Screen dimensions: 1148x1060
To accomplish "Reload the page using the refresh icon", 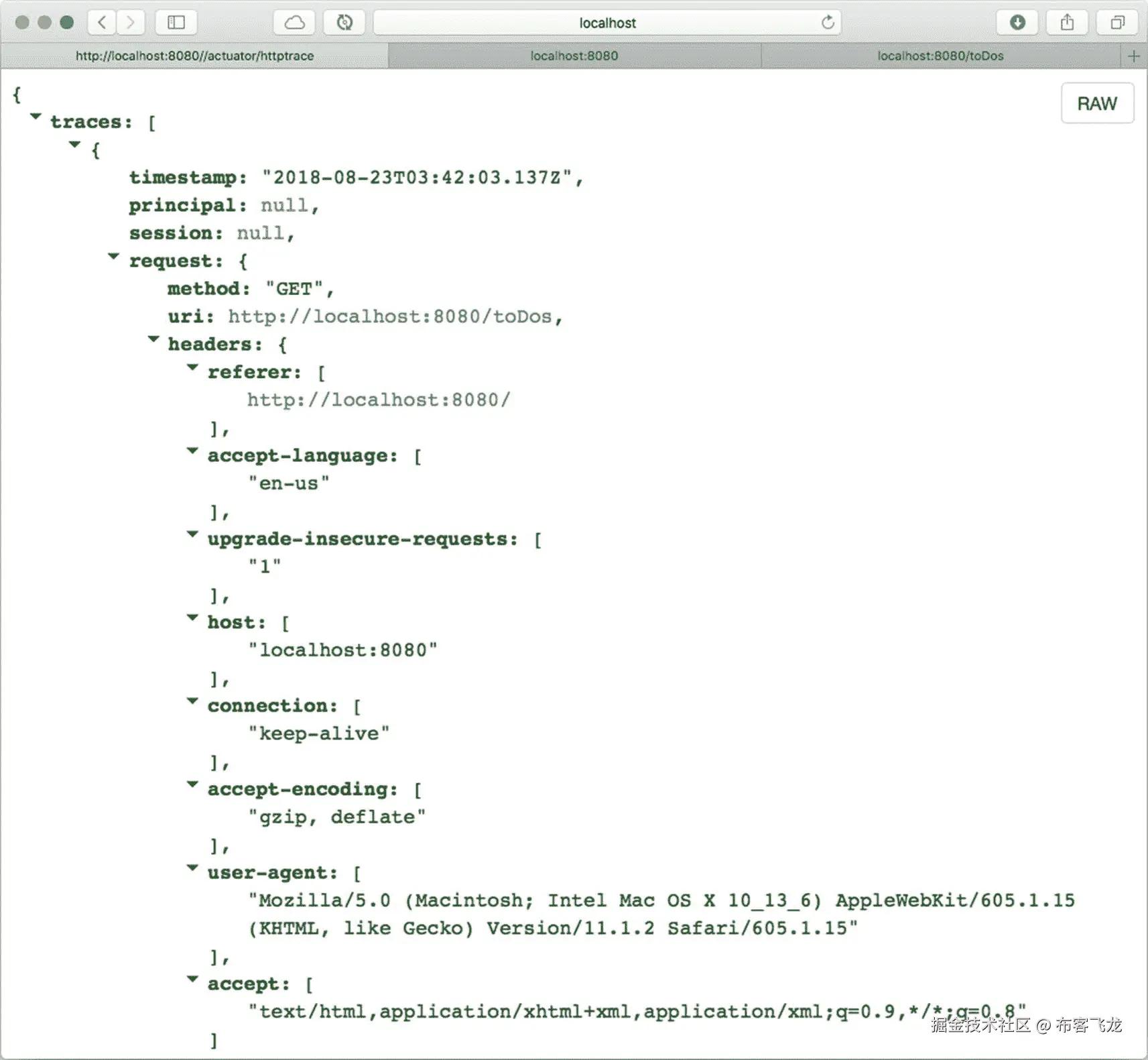I will click(x=344, y=22).
